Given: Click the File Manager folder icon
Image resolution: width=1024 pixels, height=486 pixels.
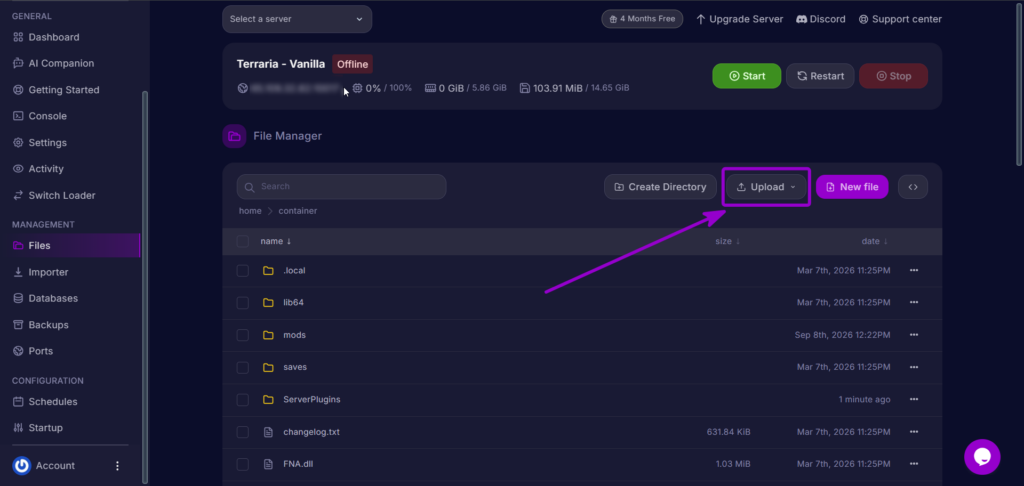Looking at the screenshot, I should 234,136.
